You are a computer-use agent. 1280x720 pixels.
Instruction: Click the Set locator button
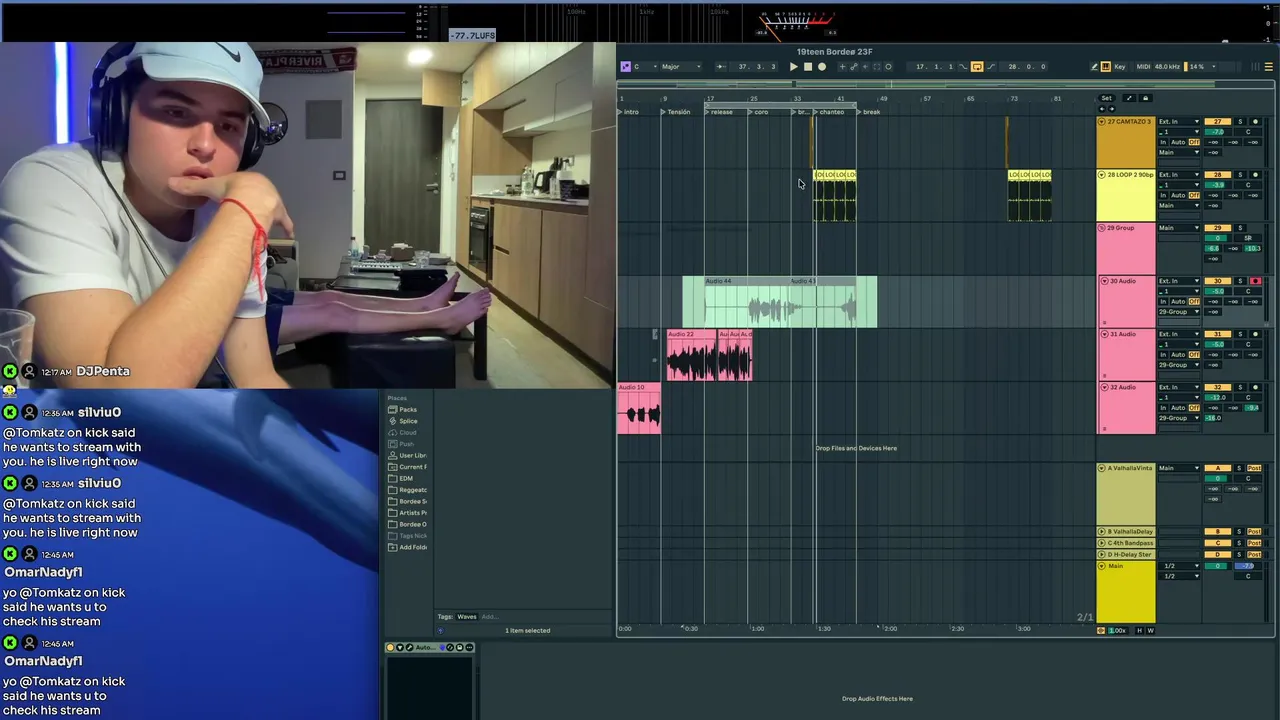point(1107,98)
